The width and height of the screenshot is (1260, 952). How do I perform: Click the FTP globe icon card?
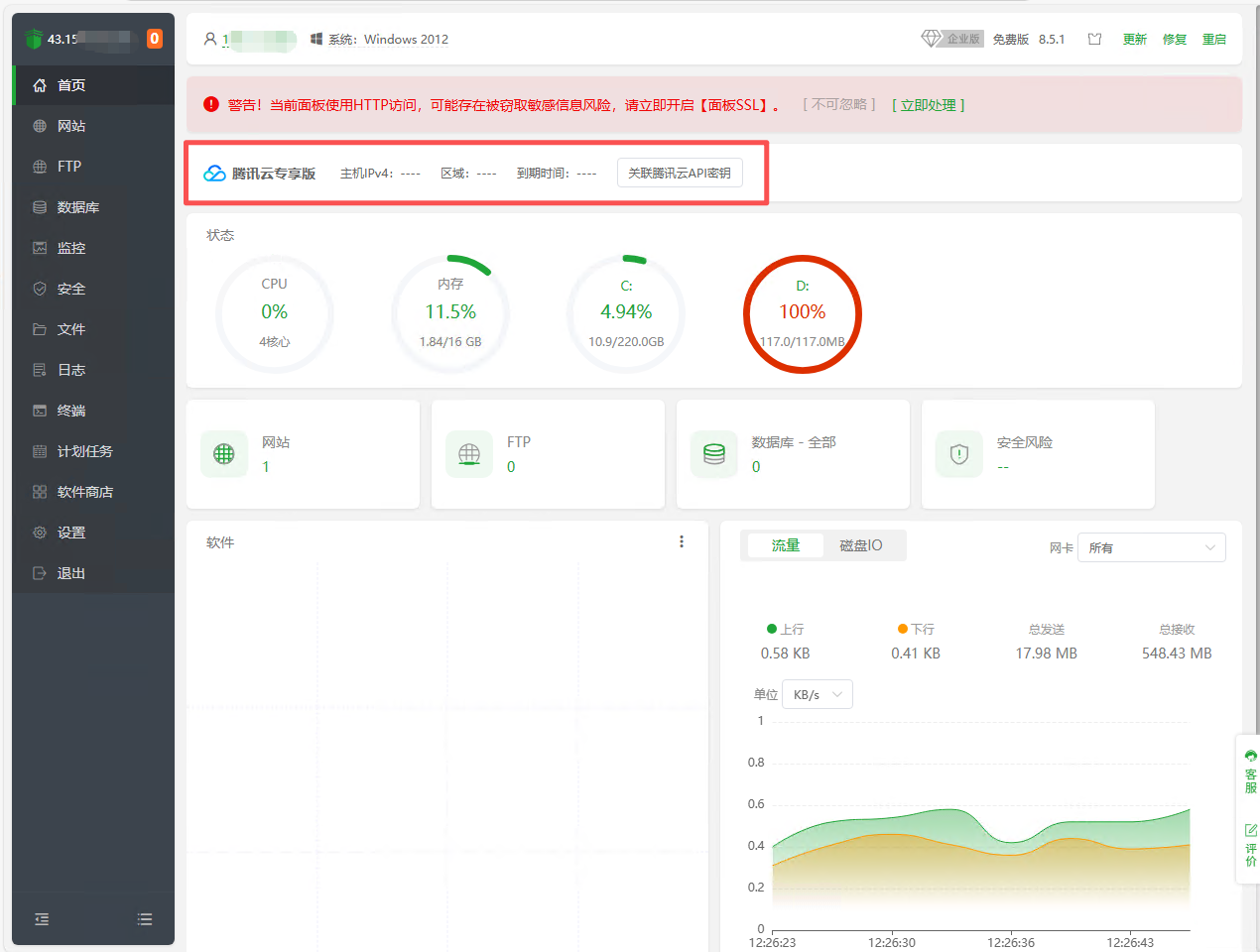coord(469,454)
